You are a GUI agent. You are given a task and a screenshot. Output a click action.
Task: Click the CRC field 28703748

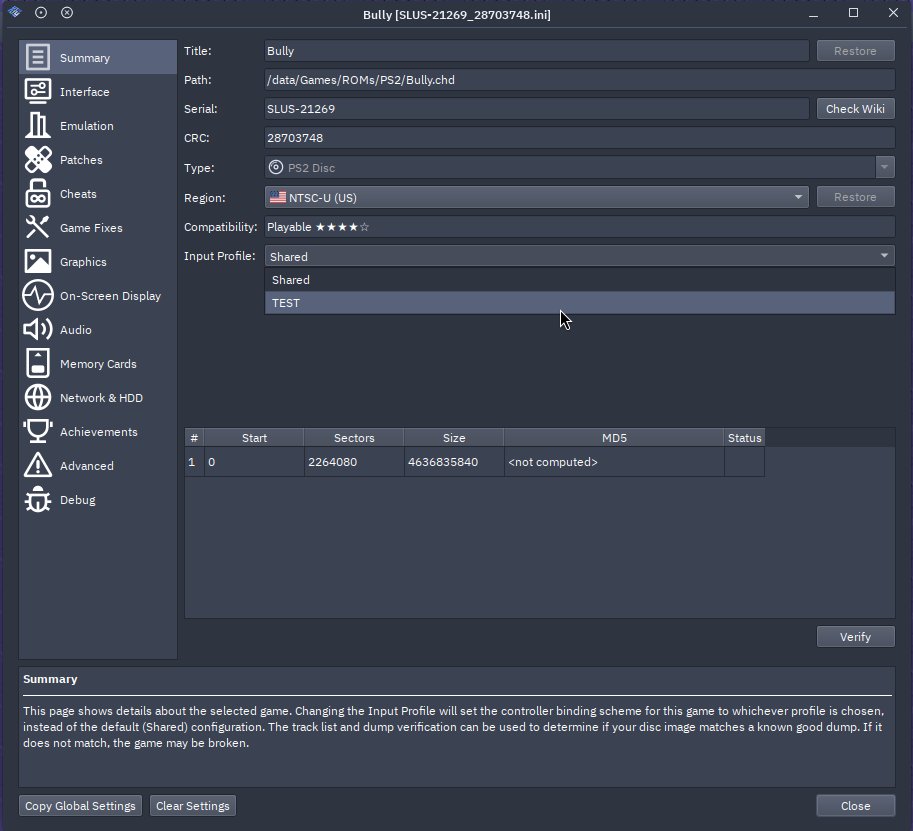pos(579,138)
